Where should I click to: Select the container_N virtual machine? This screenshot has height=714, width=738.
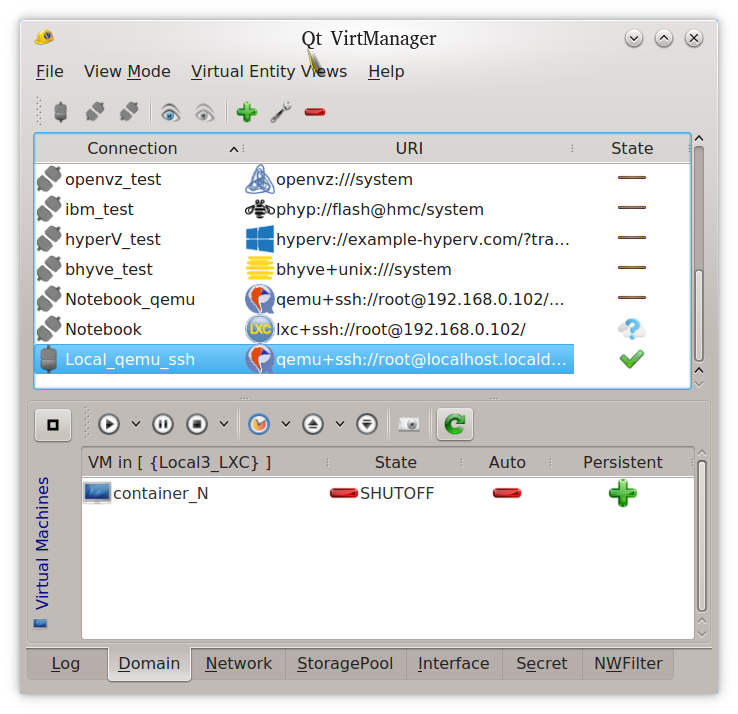point(160,493)
